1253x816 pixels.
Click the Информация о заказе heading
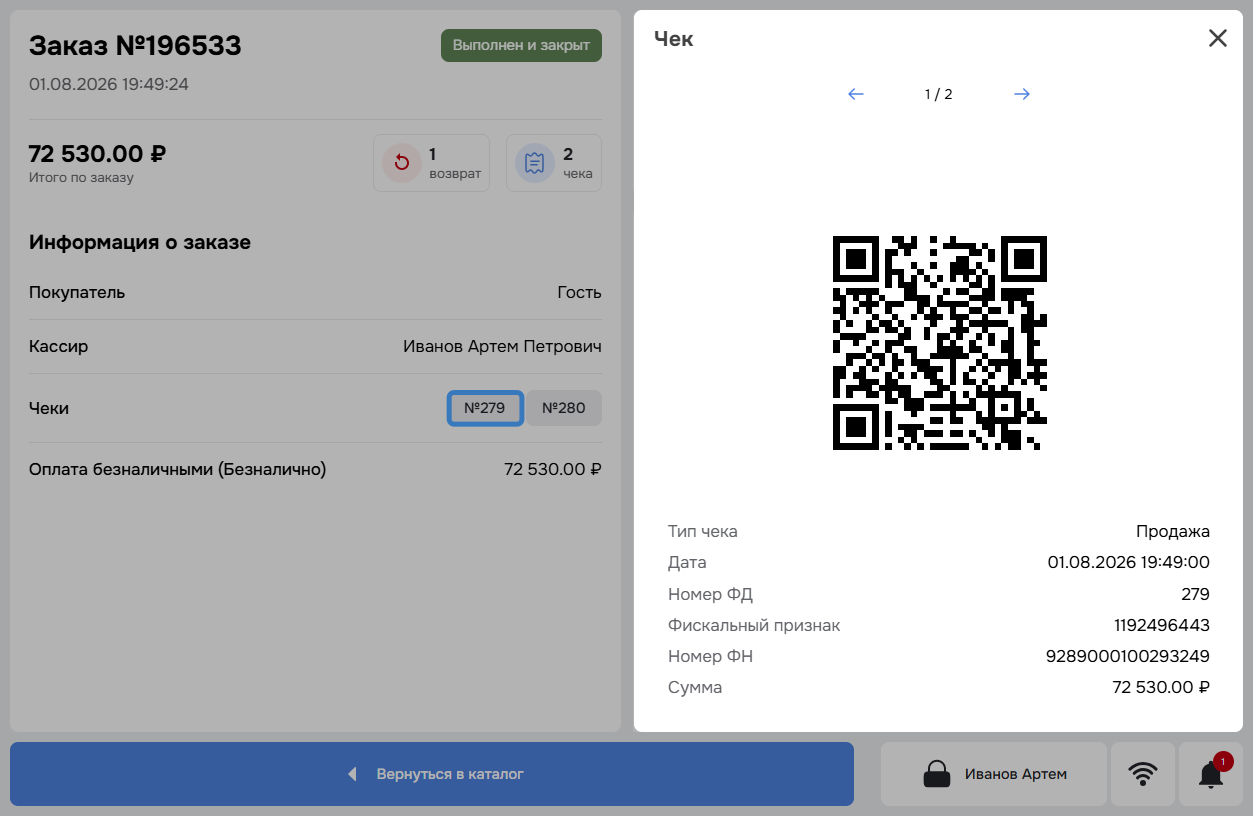pyautogui.click(x=140, y=242)
